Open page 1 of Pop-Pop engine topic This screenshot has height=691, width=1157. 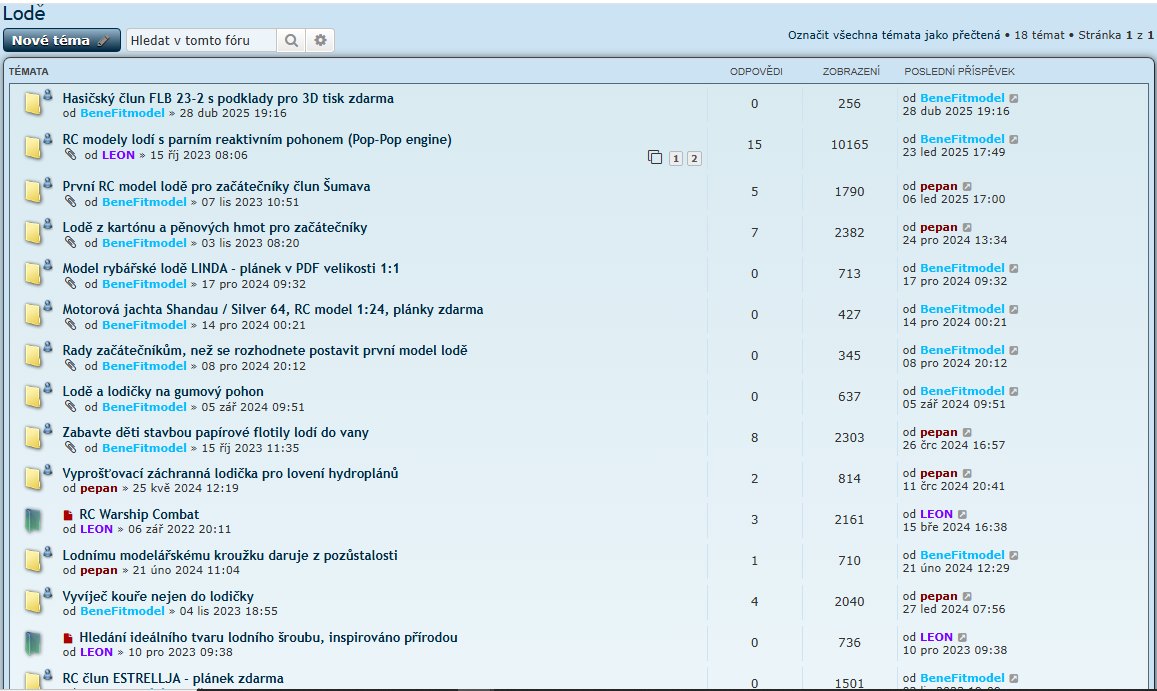(x=676, y=158)
